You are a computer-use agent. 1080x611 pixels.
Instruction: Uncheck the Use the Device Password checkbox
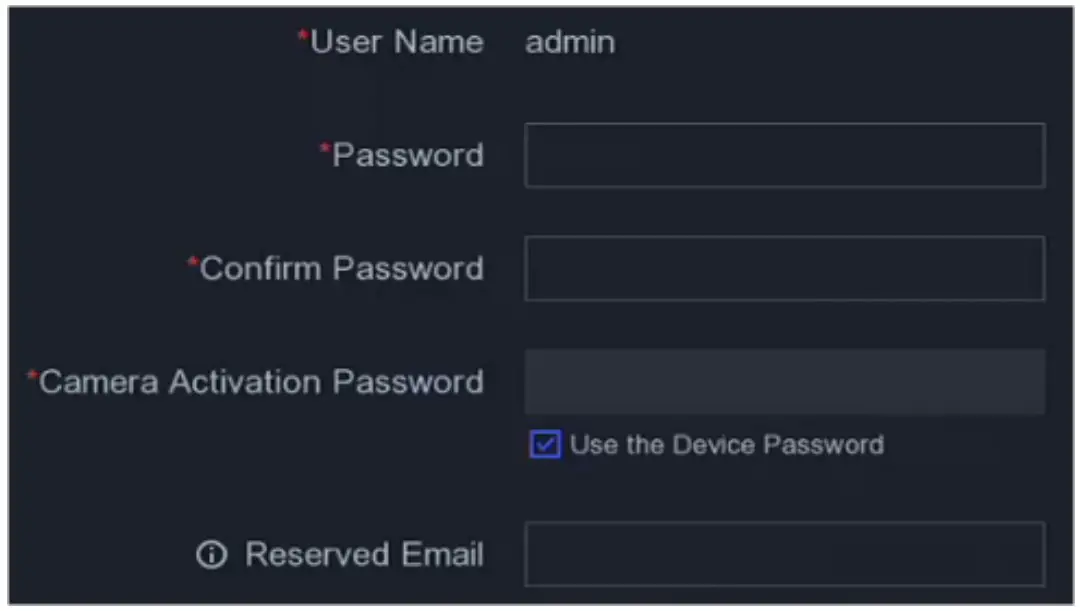[545, 445]
